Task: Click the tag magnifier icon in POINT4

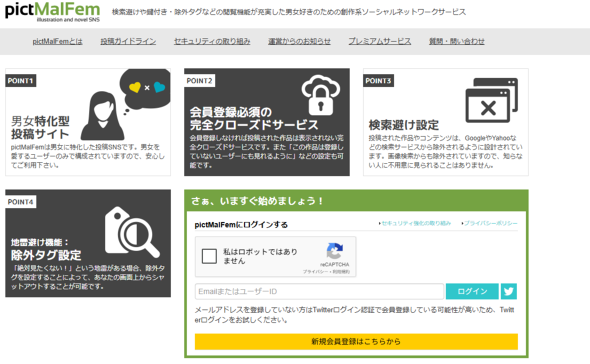Action: (132, 231)
